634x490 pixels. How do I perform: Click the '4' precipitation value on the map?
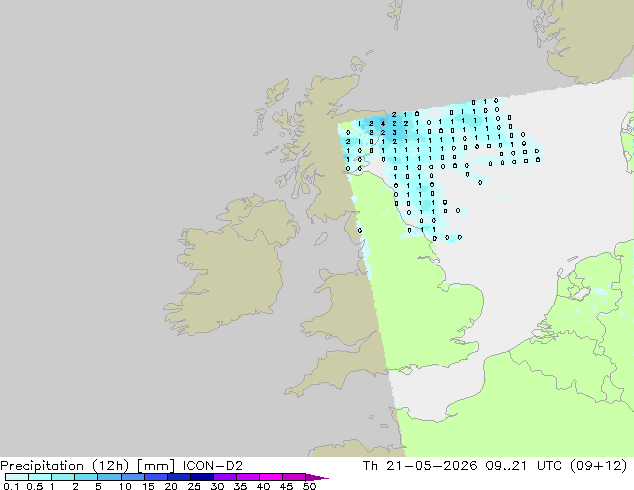(383, 124)
